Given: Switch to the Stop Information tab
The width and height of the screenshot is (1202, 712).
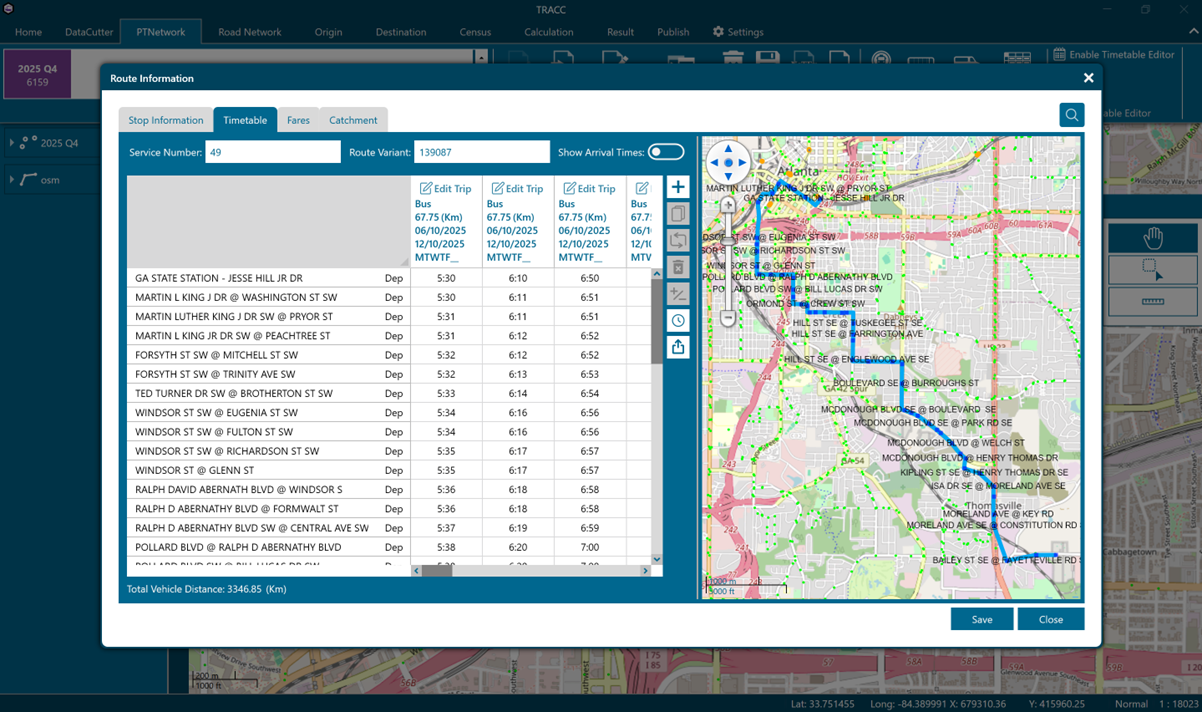Looking at the screenshot, I should point(166,120).
